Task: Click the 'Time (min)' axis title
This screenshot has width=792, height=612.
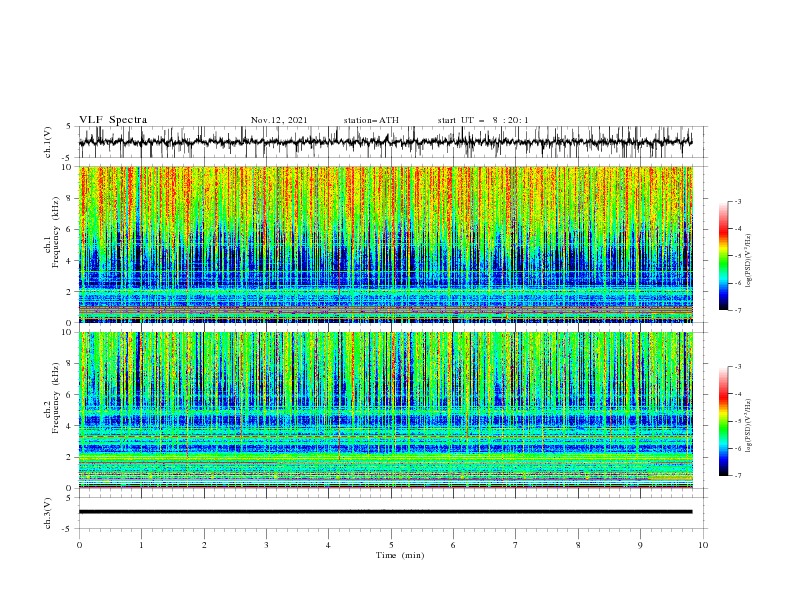Action: coord(400,555)
